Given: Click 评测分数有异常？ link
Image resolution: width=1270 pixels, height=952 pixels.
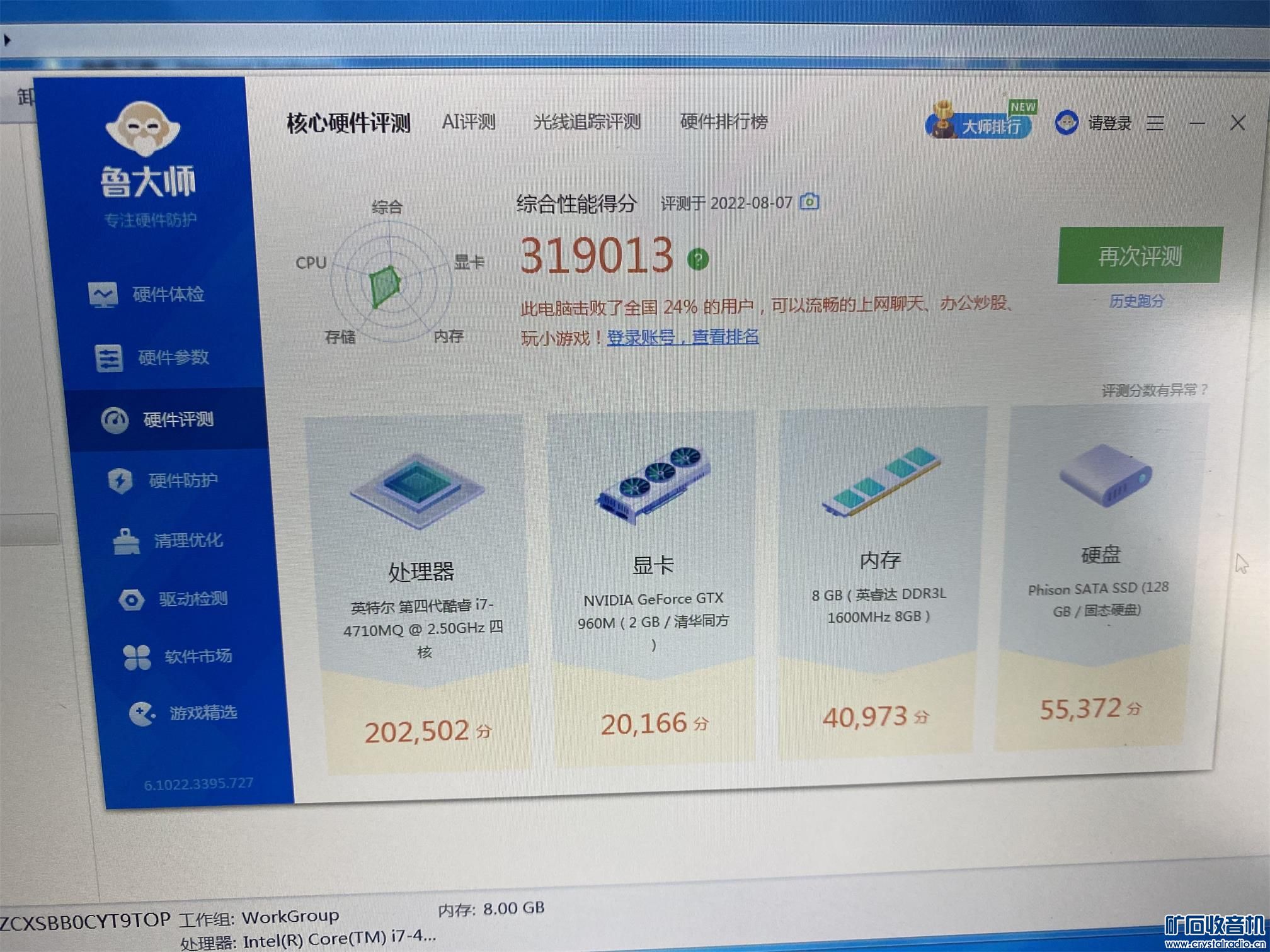Looking at the screenshot, I should point(1154,390).
